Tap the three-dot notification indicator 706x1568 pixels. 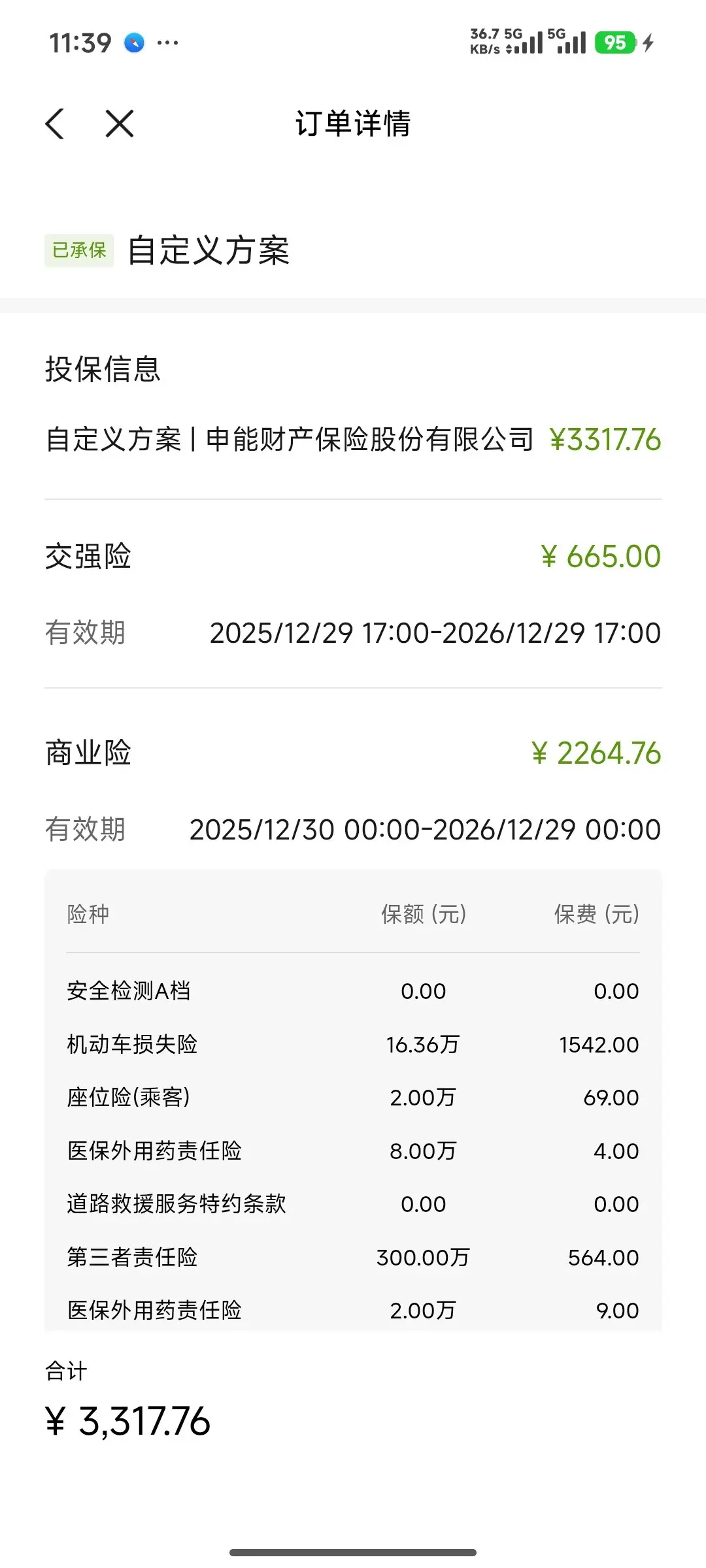(167, 43)
